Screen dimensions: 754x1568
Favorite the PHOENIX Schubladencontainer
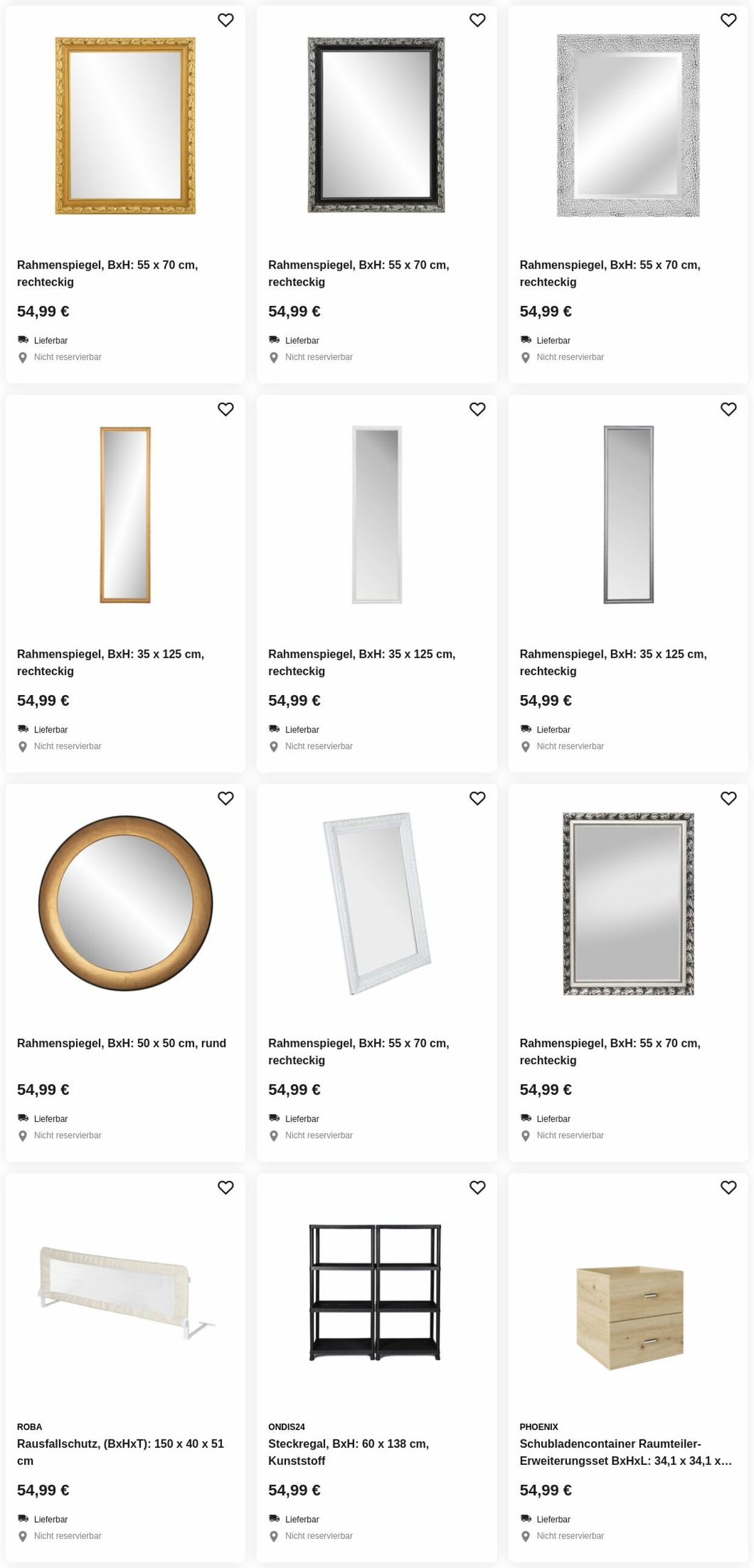point(729,1187)
